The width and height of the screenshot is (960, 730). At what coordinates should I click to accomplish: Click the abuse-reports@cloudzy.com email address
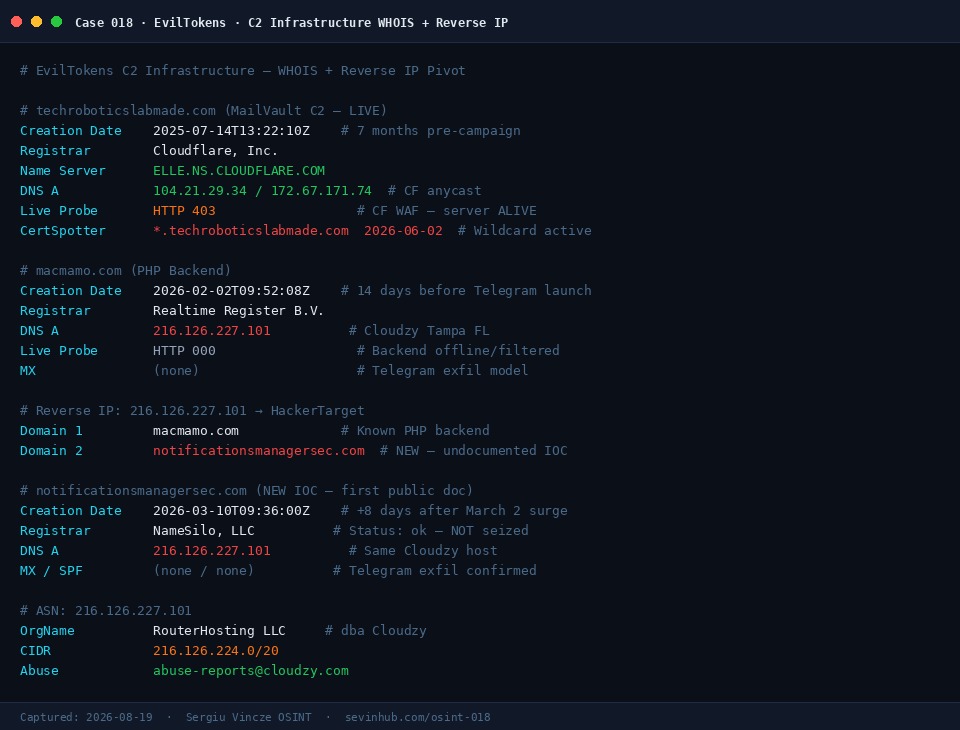251,671
